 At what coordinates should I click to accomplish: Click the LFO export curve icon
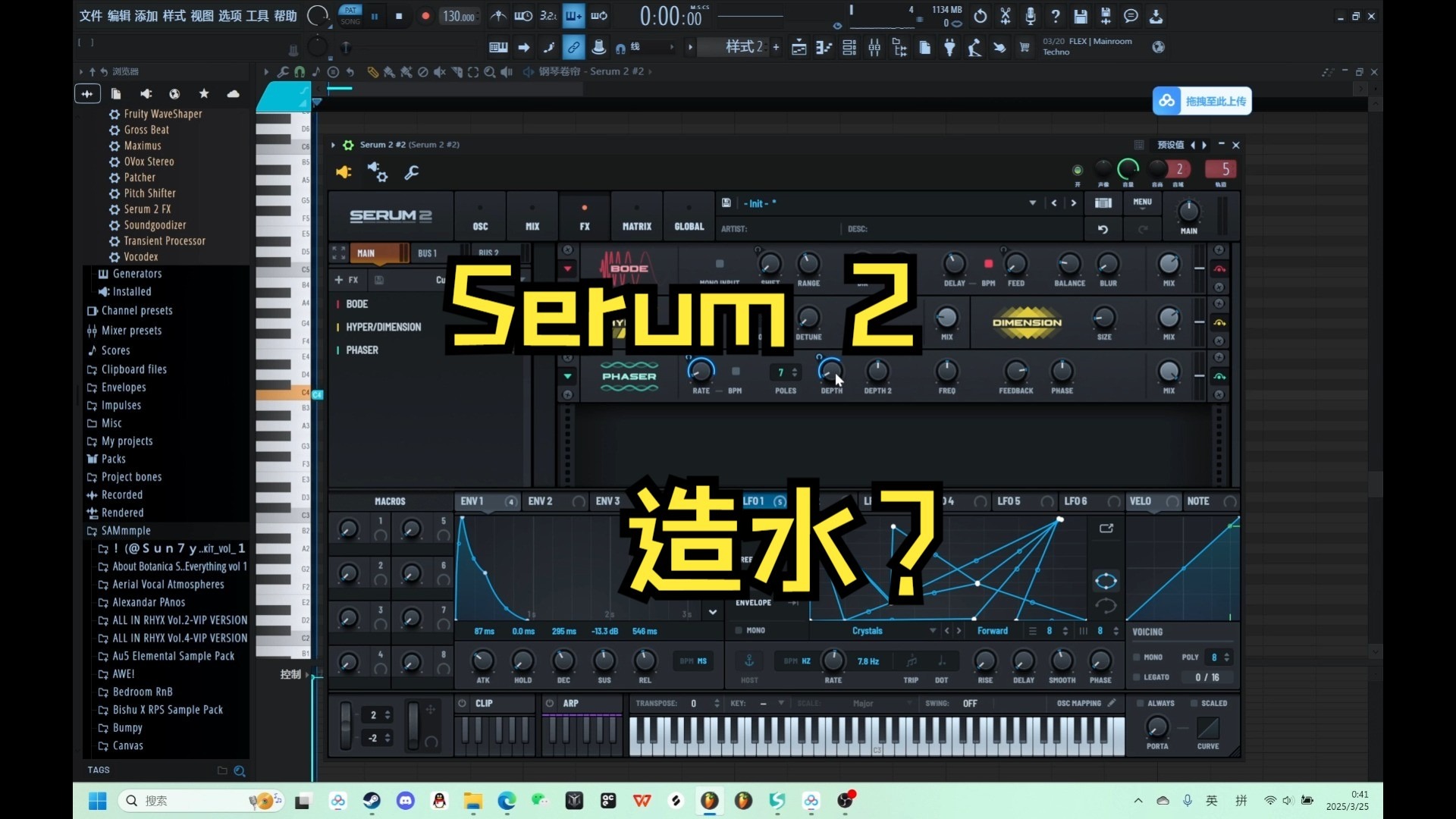(x=1106, y=529)
